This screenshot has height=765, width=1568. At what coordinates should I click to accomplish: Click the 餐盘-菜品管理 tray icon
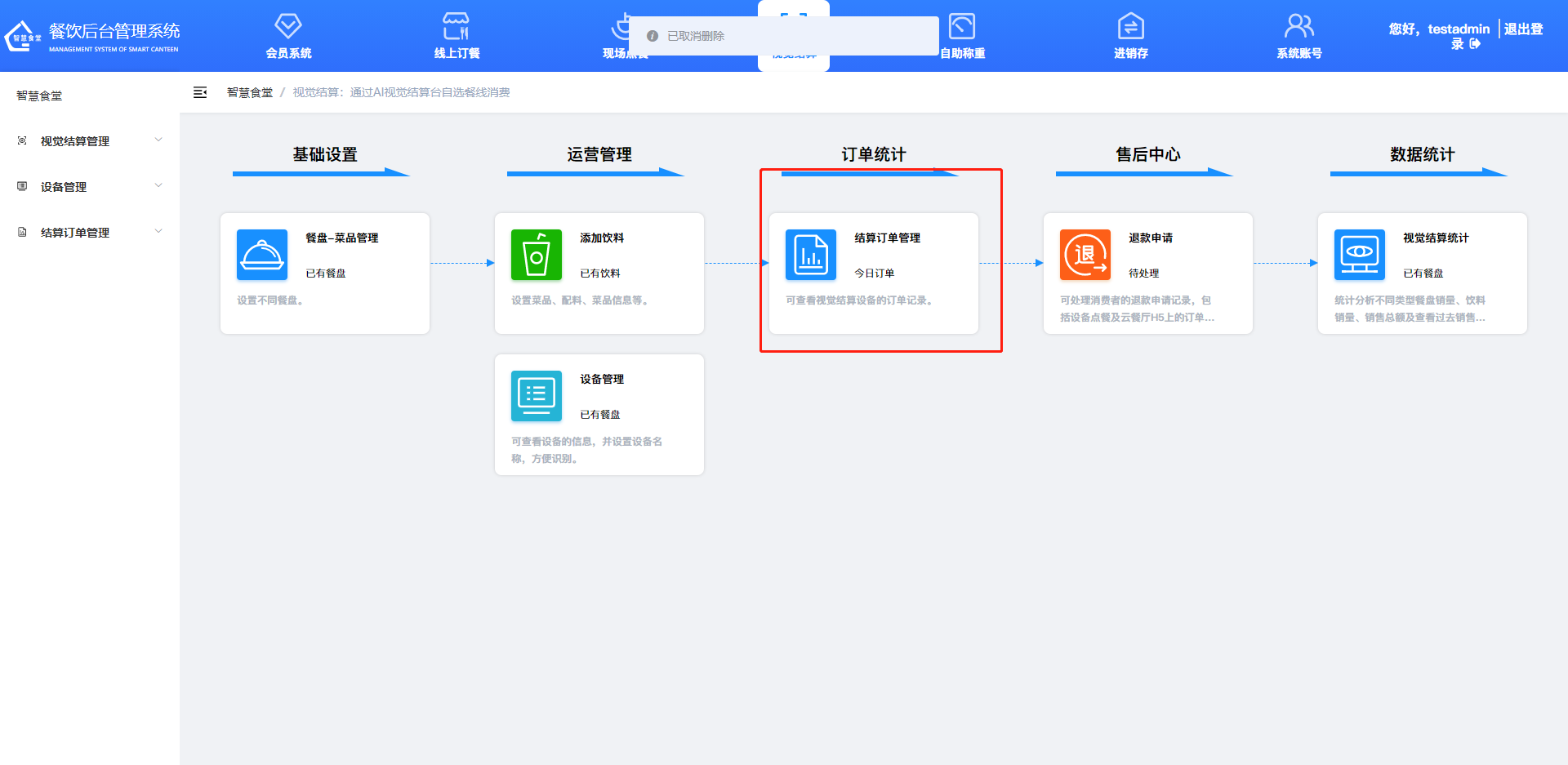click(261, 254)
